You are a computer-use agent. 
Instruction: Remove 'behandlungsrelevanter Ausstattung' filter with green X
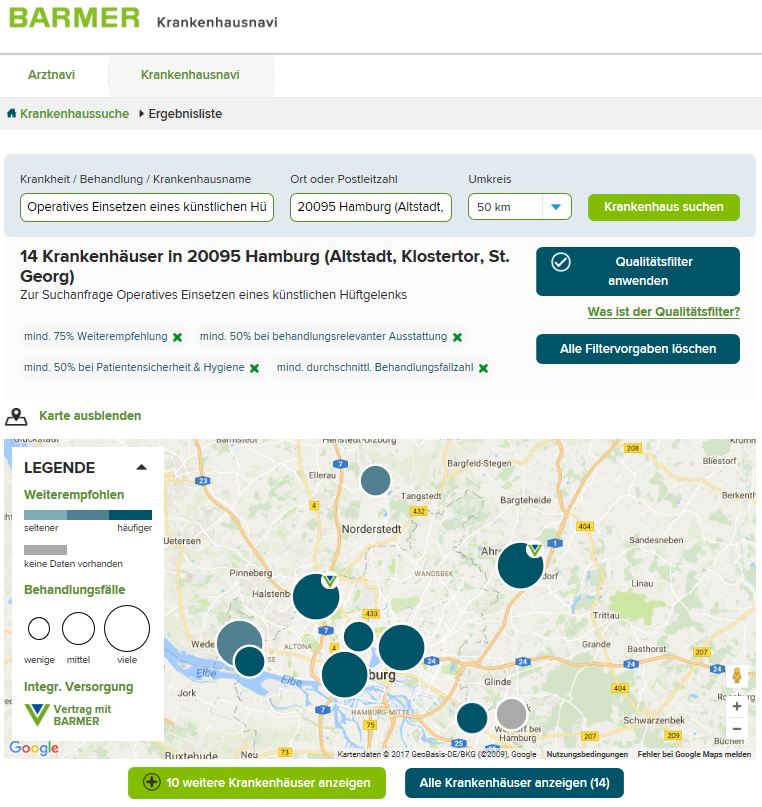point(457,338)
